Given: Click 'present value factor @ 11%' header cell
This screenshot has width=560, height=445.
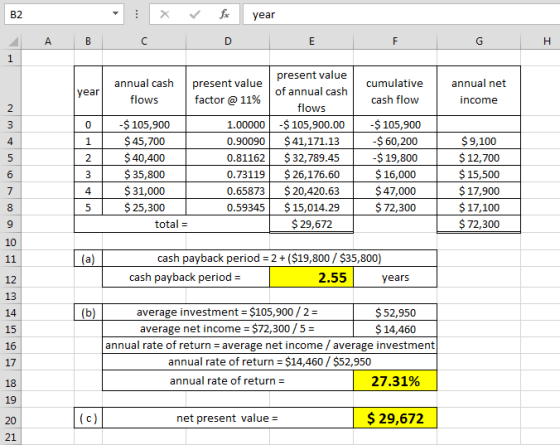Looking at the screenshot, I should point(228,91).
